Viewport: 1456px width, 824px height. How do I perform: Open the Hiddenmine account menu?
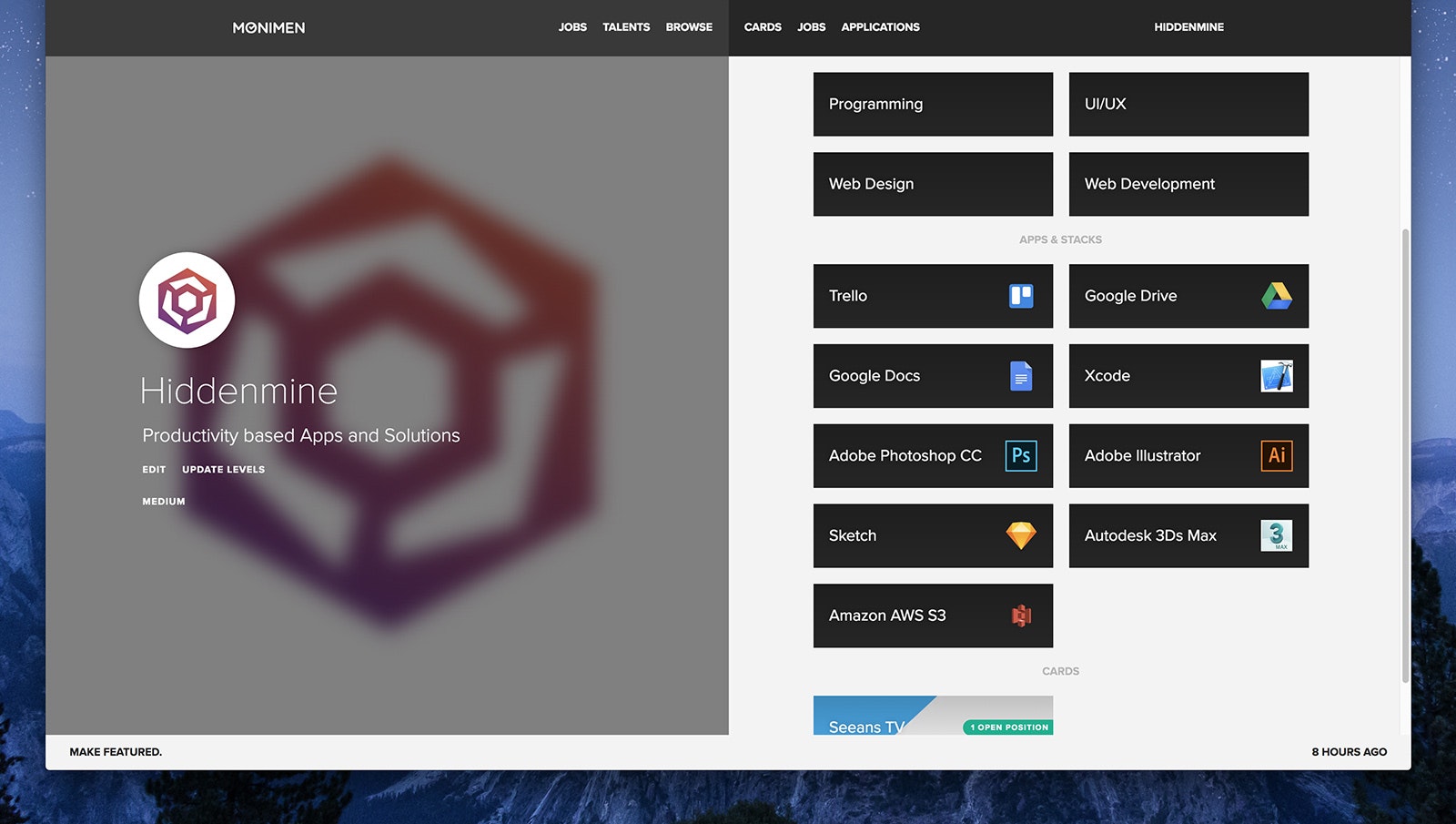tap(1188, 27)
